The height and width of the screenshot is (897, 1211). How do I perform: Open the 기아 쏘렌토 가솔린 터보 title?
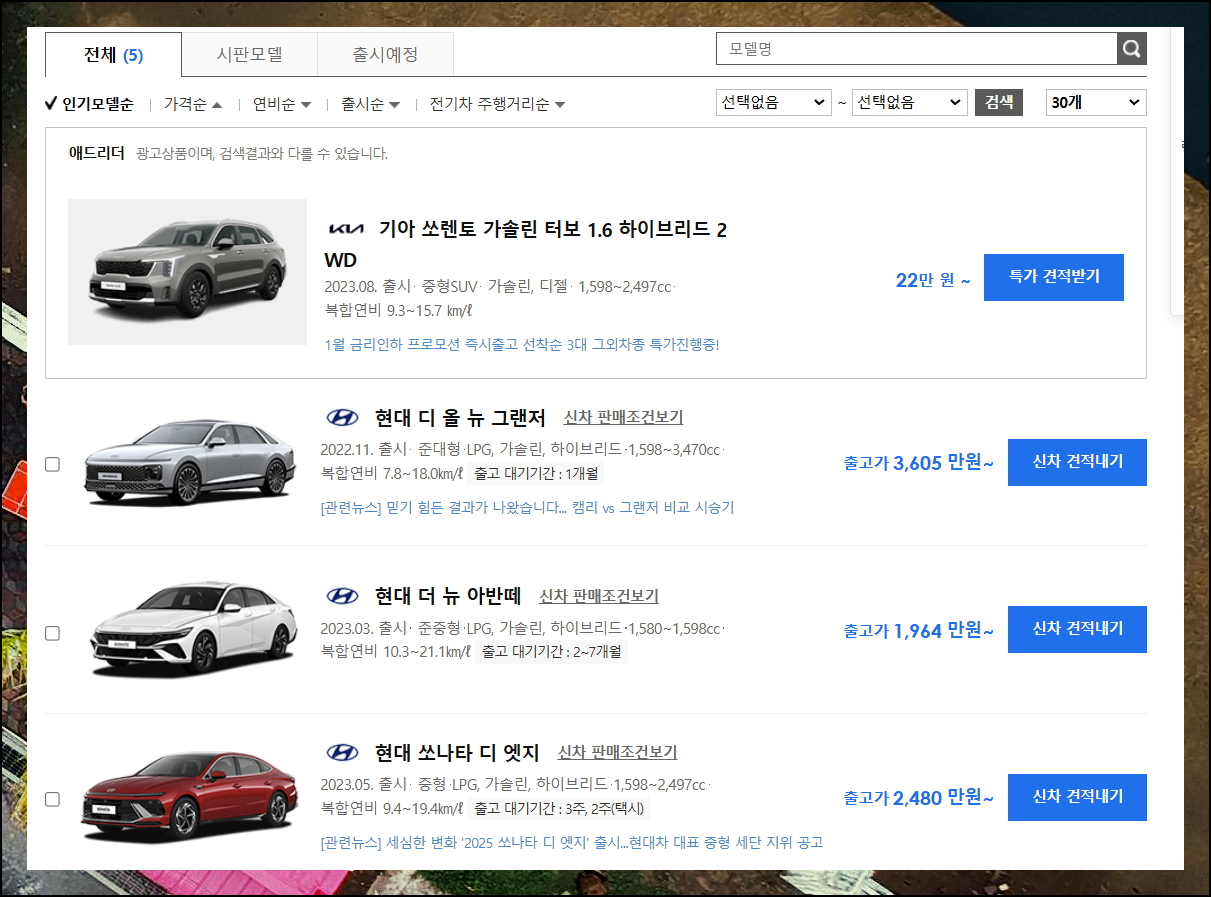coord(526,244)
